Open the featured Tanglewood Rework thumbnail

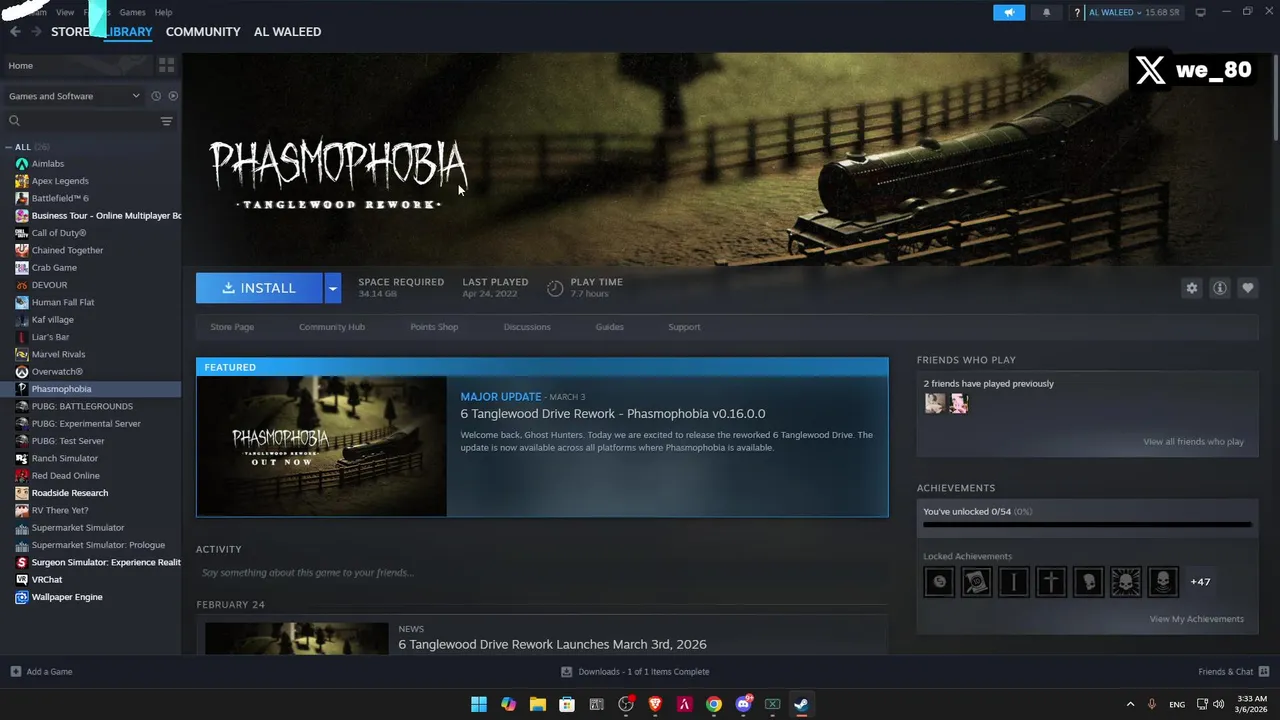click(322, 446)
